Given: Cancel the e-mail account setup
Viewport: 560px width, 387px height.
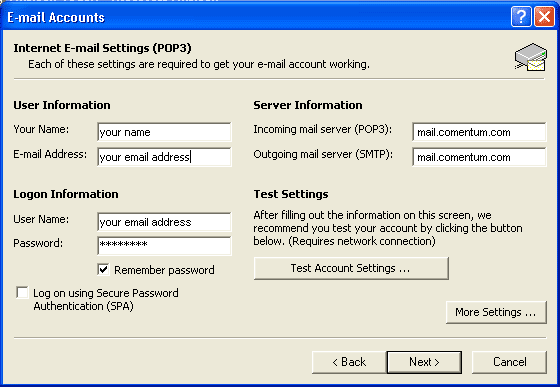Looking at the screenshot, I should click(x=509, y=362).
